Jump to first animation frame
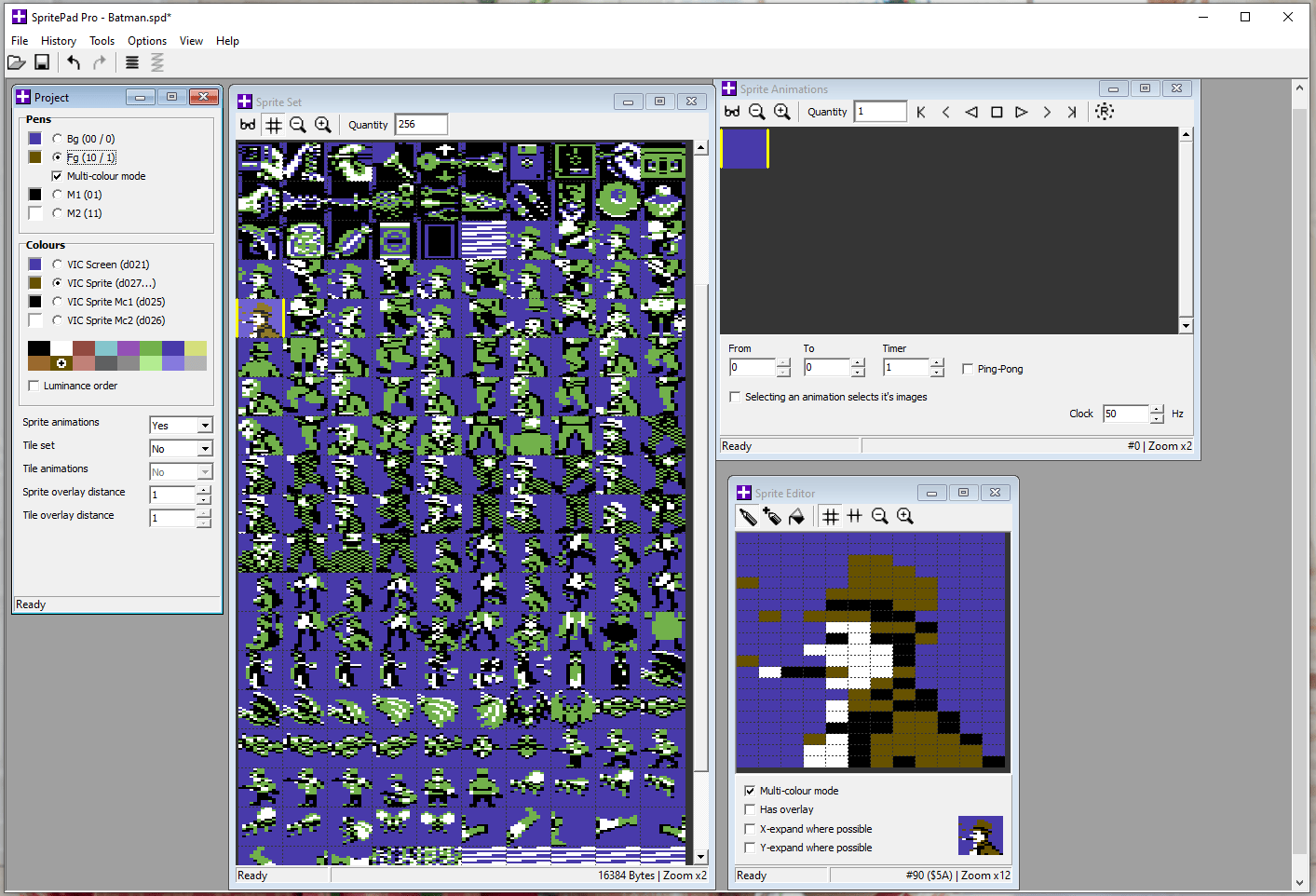Screen dimensions: 1316x896 click(x=921, y=112)
